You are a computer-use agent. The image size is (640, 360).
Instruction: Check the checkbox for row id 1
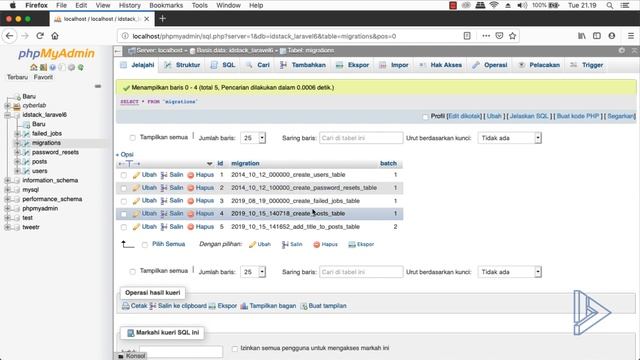124,175
